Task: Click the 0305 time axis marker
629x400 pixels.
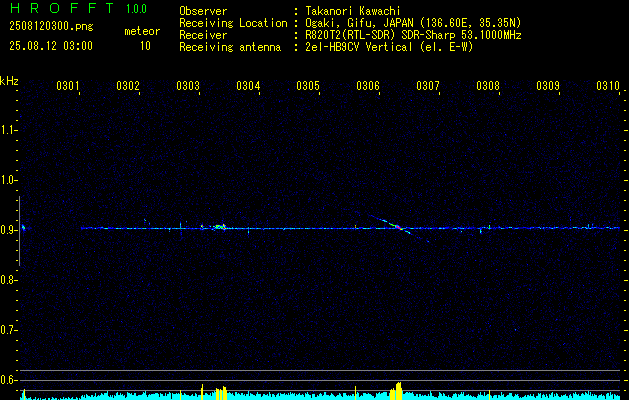Action: tap(308, 85)
